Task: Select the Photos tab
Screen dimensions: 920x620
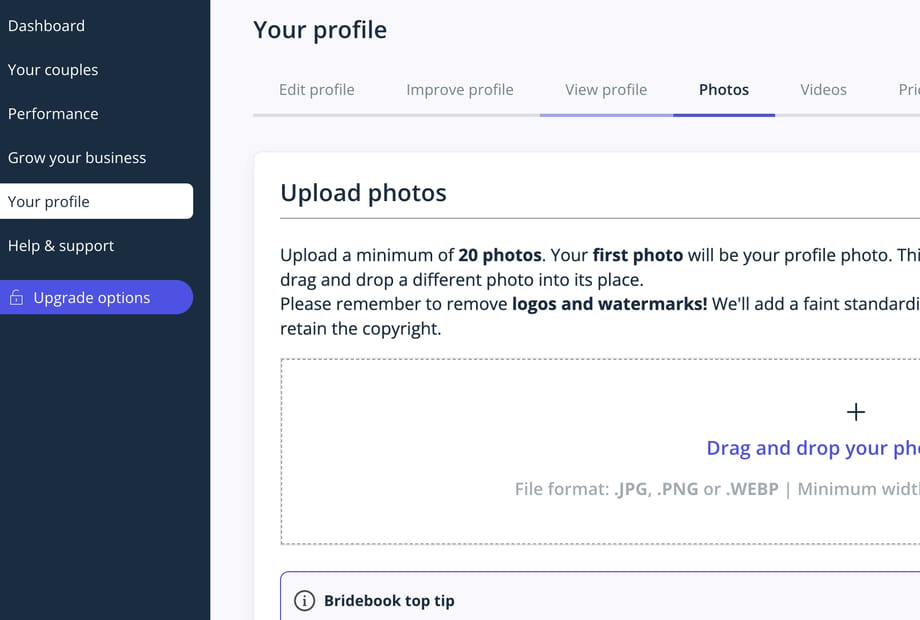Action: (x=724, y=90)
